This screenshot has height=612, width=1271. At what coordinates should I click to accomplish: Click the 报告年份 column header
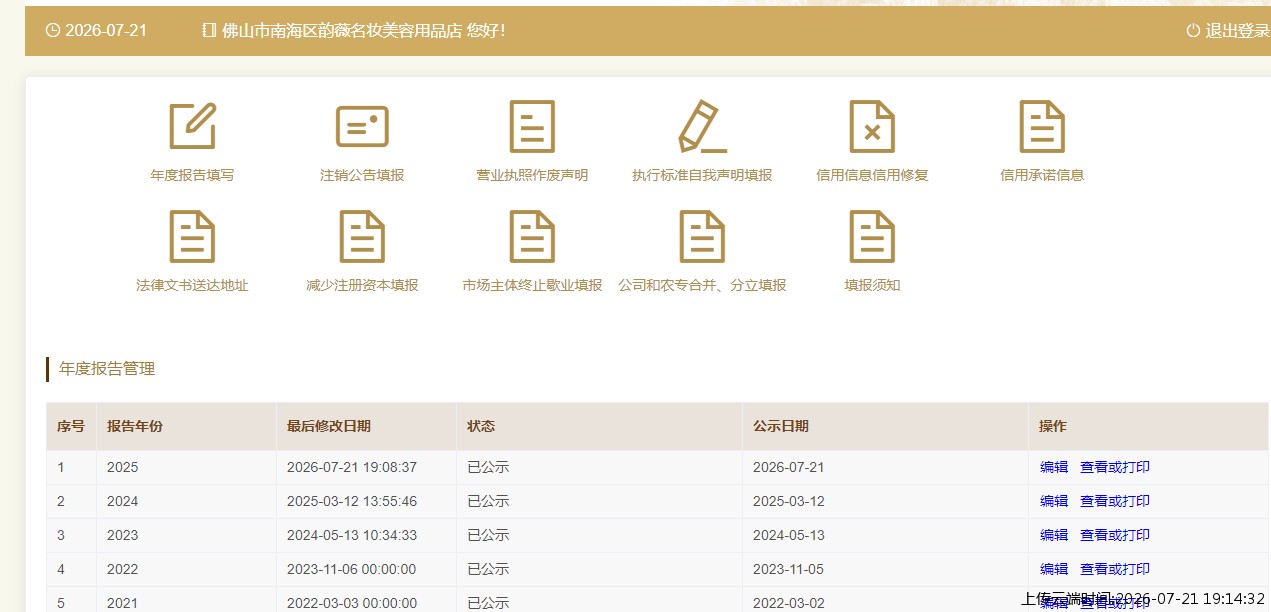coord(135,426)
